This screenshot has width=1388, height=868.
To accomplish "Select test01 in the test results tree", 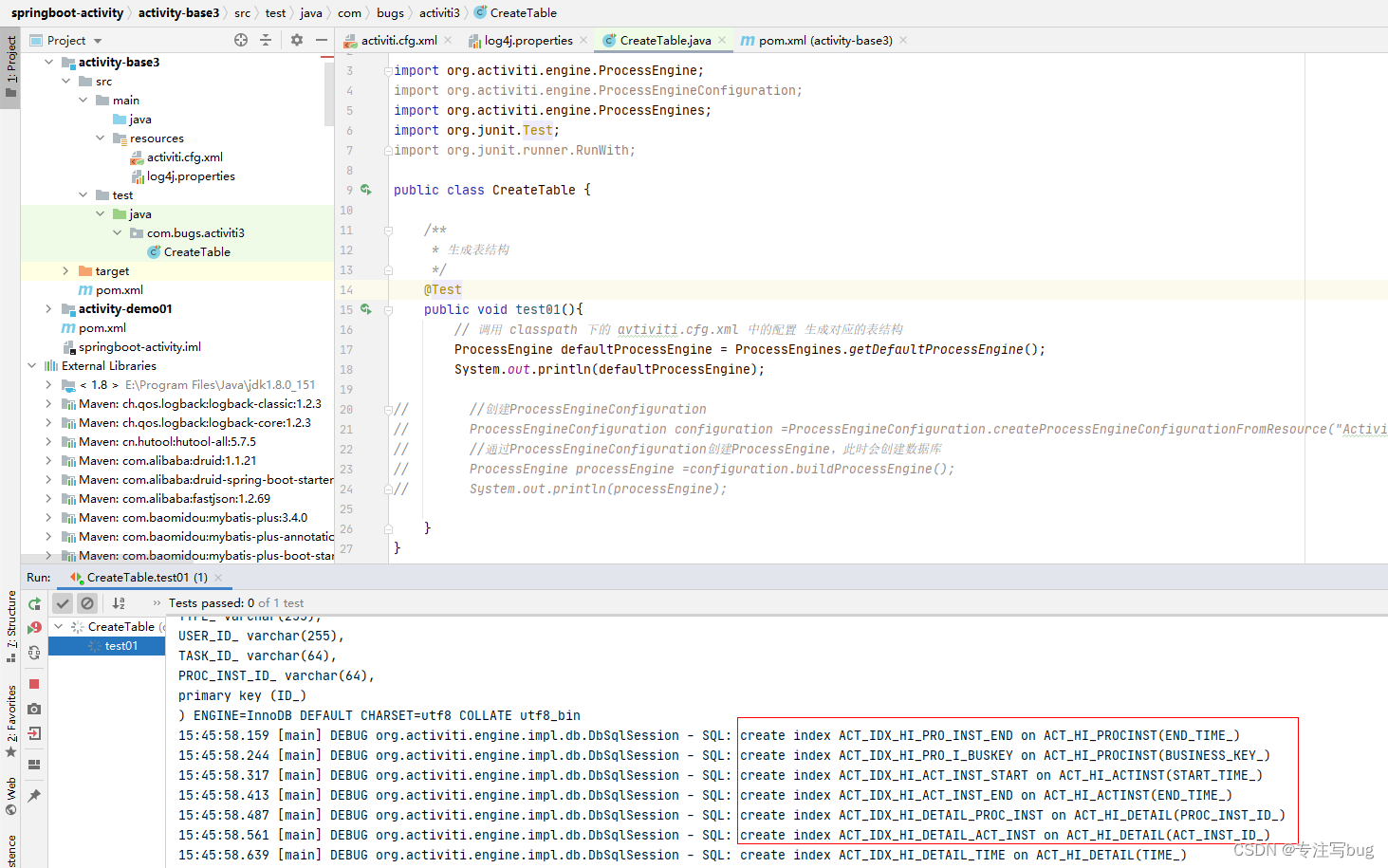I will click(121, 646).
